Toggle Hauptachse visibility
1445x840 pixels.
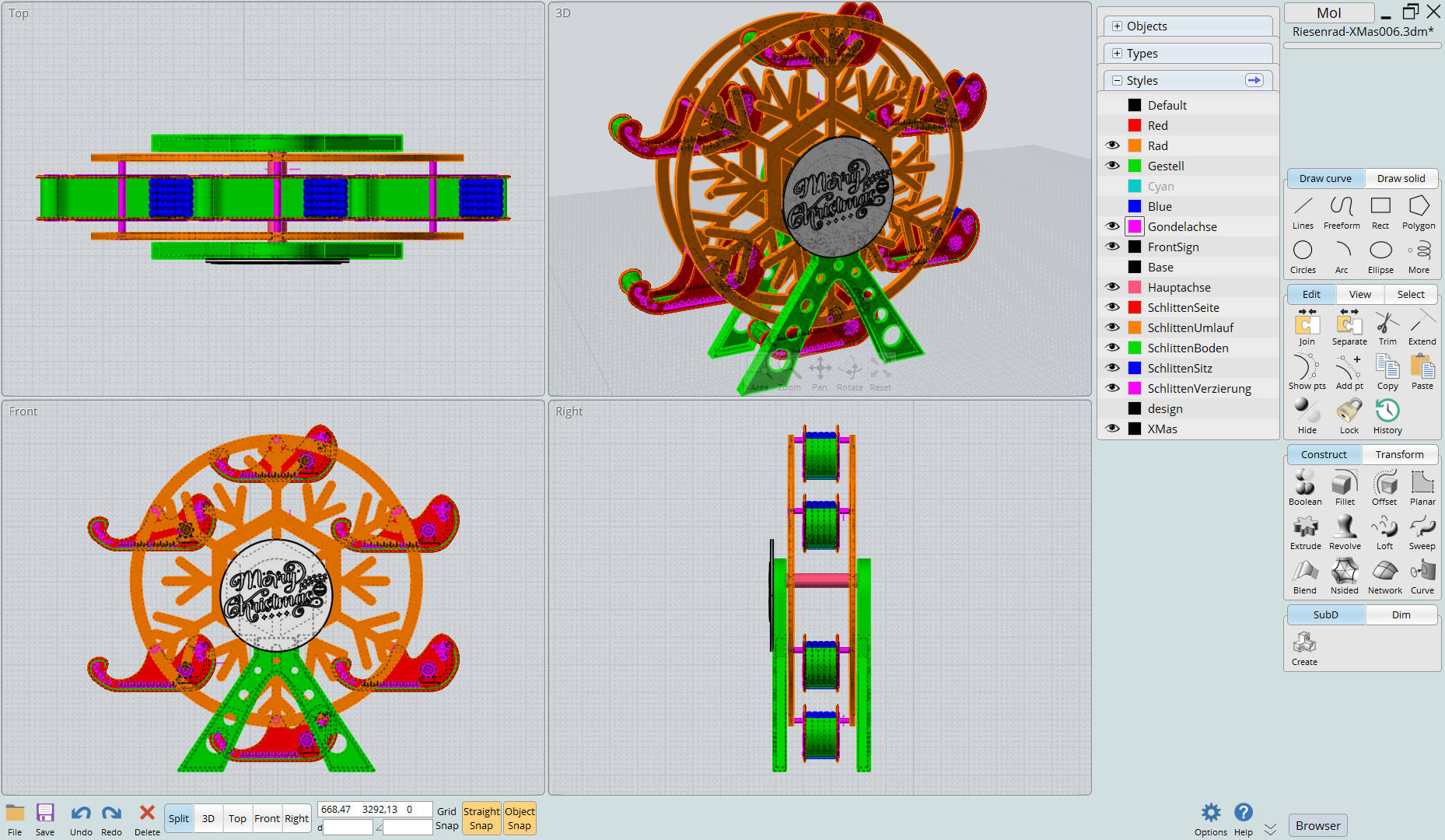[1112, 287]
